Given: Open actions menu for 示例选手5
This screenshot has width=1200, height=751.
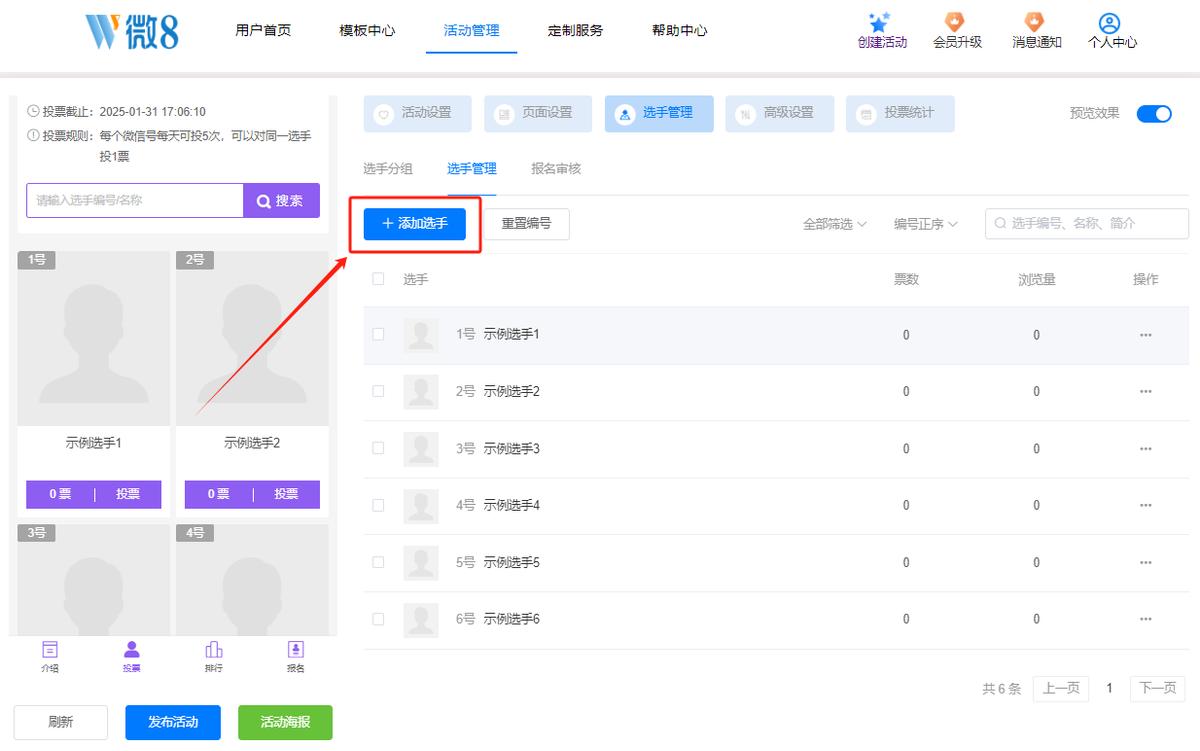Looking at the screenshot, I should 1146,562.
